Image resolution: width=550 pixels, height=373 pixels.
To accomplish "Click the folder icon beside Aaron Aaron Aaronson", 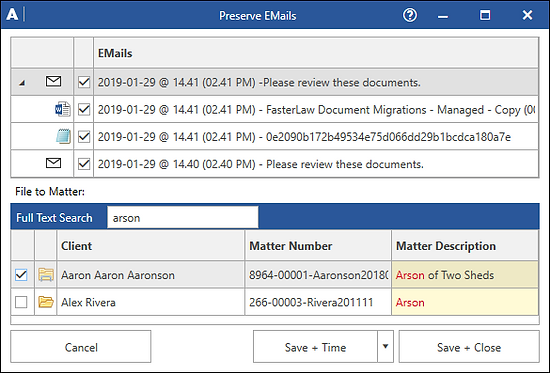I will click(x=46, y=275).
